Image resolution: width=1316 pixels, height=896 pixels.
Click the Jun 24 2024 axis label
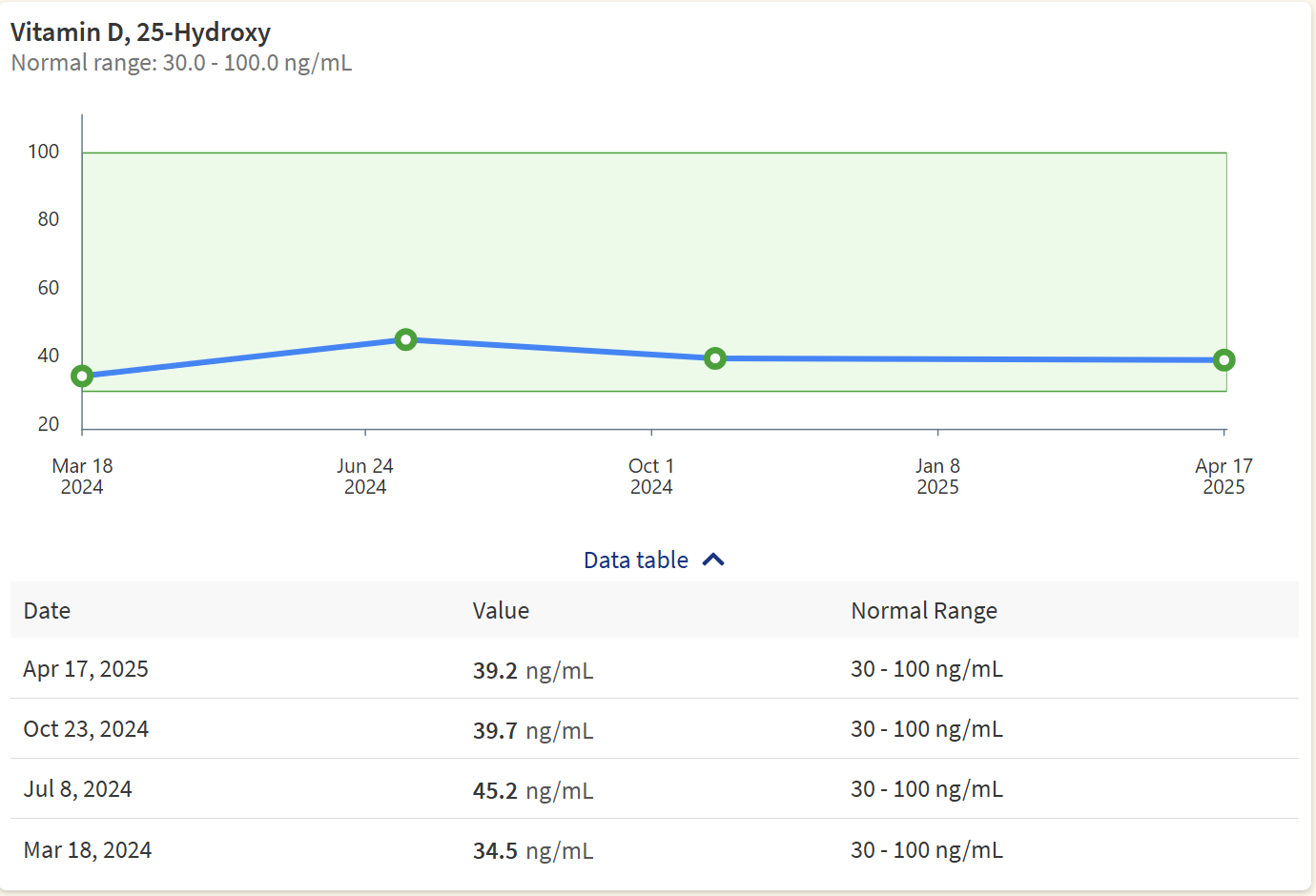365,477
